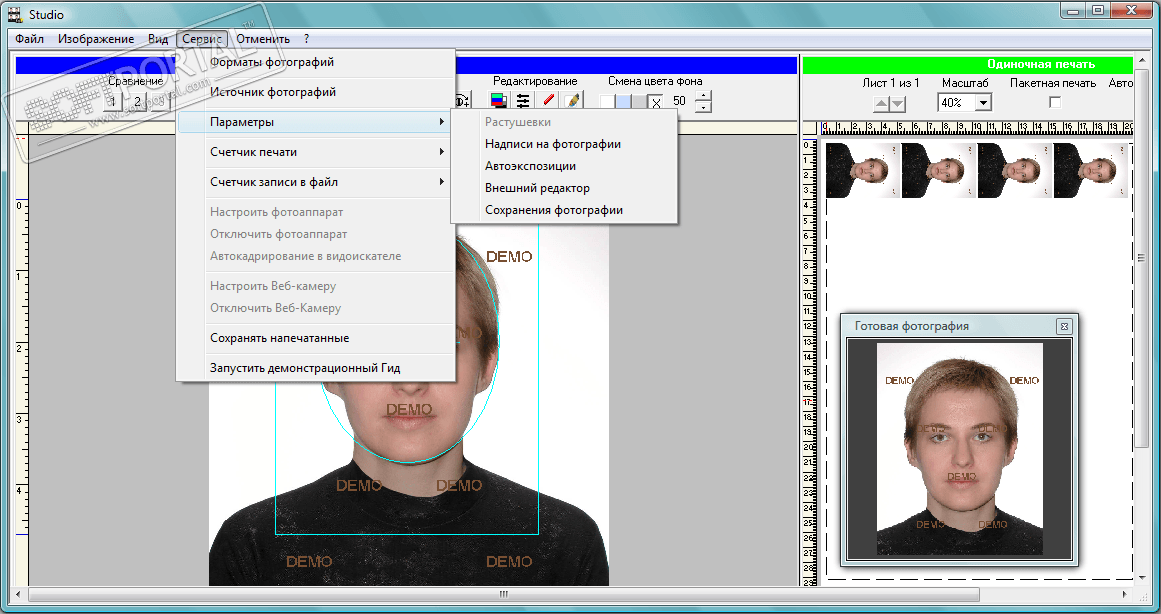The width and height of the screenshot is (1161, 614).
Task: Open the Масштаб 40% dropdown
Action: click(x=983, y=103)
